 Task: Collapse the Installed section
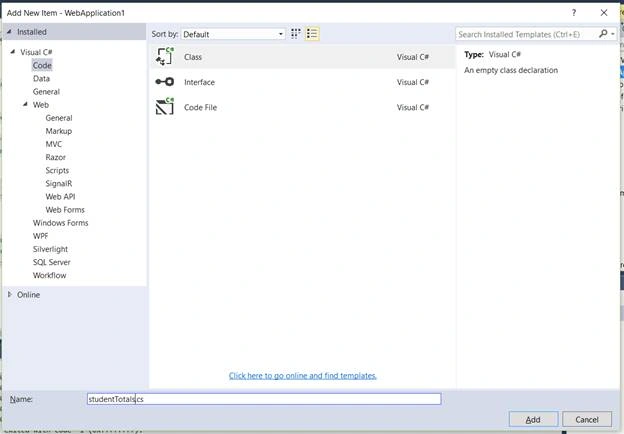pyautogui.click(x=9, y=32)
